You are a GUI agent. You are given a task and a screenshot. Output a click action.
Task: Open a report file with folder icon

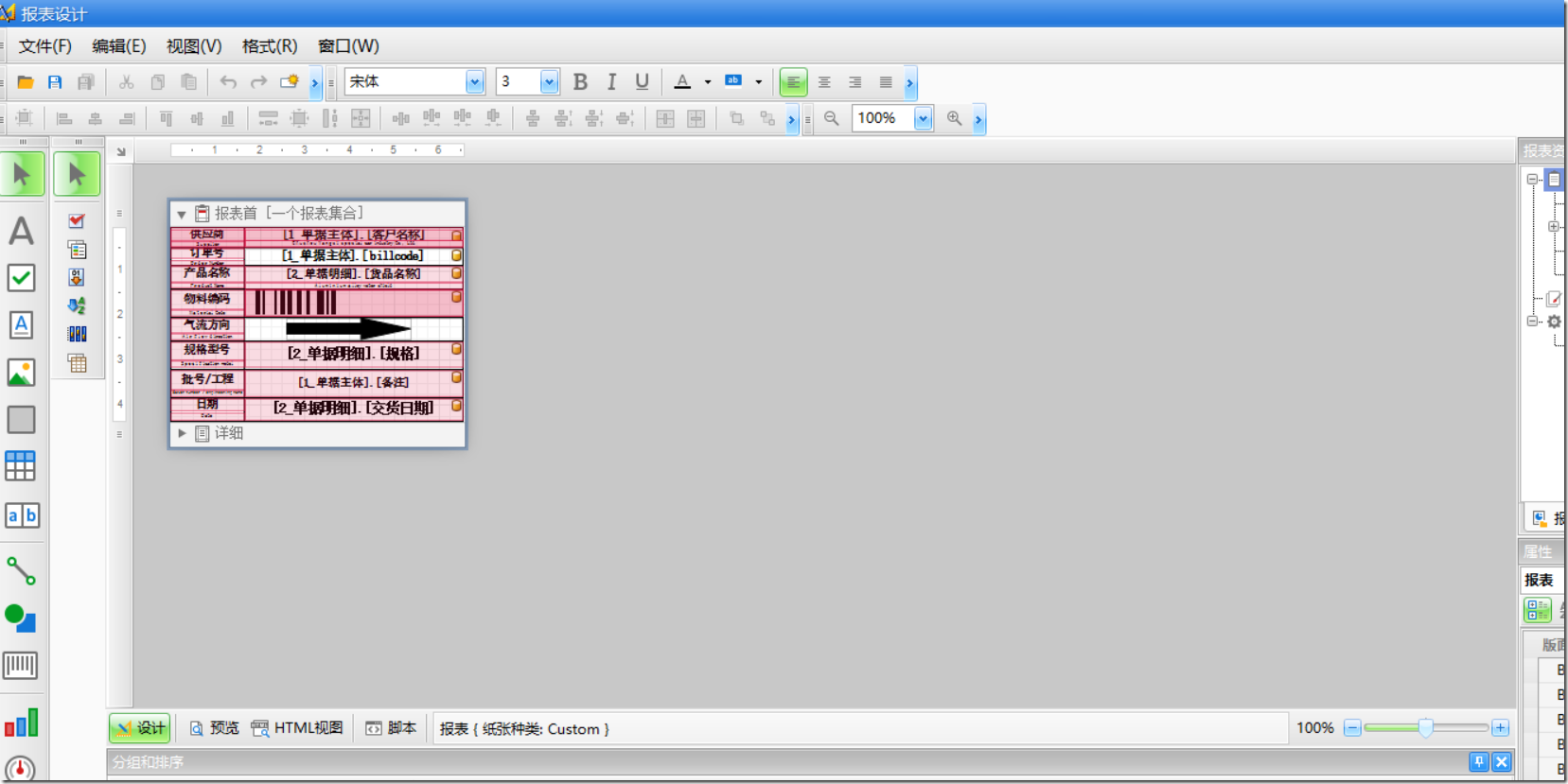[26, 82]
